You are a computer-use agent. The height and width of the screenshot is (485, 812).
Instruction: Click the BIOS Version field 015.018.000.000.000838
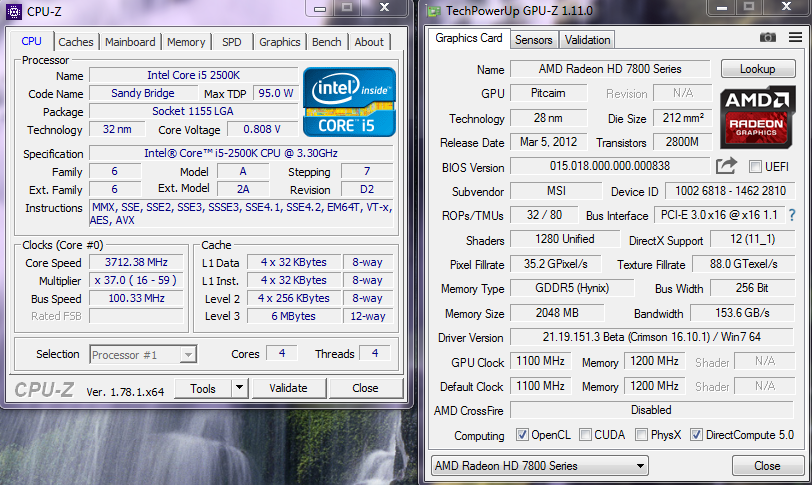[610, 166]
